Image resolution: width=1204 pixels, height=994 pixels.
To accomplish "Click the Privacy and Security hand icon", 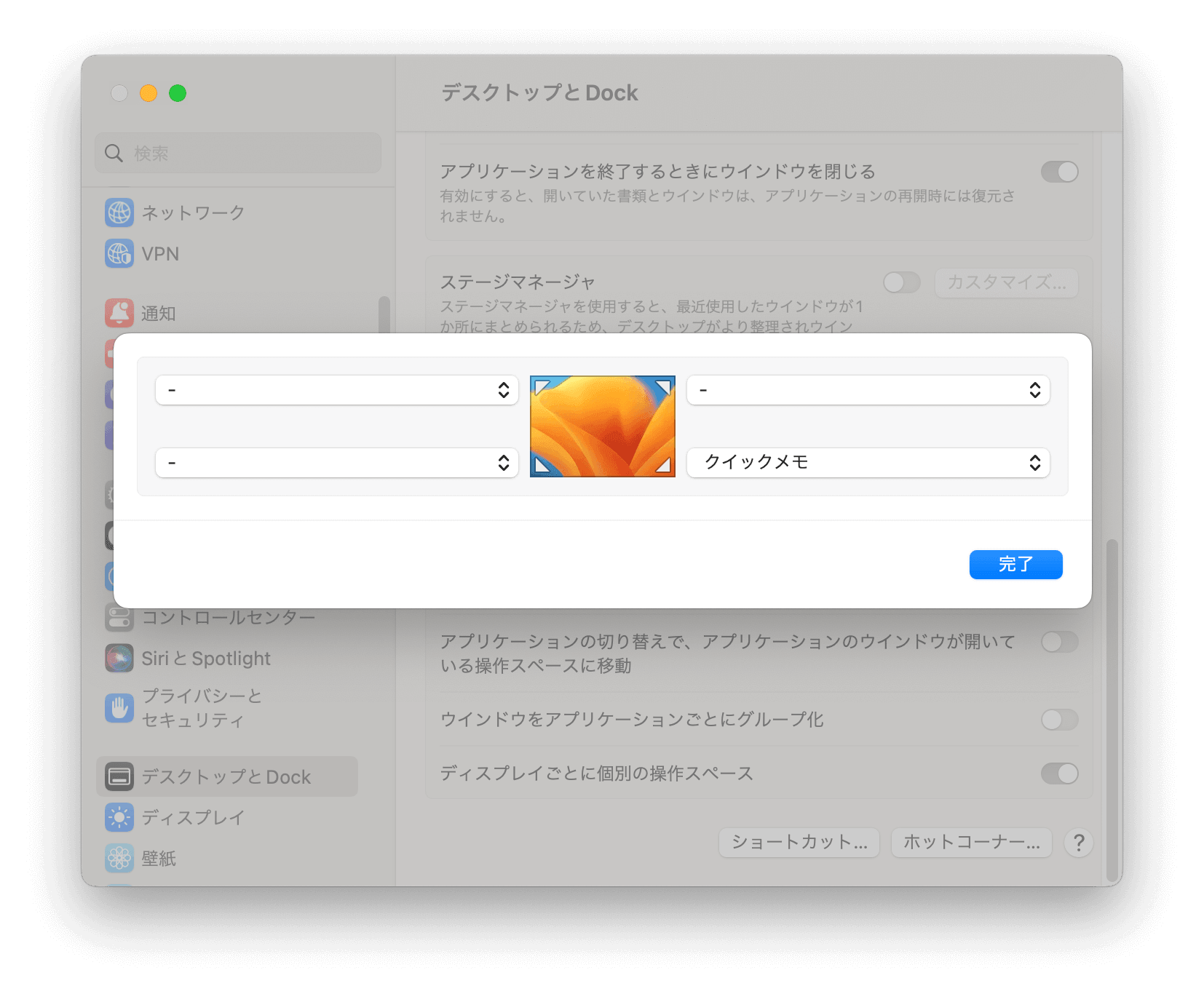I will point(119,707).
